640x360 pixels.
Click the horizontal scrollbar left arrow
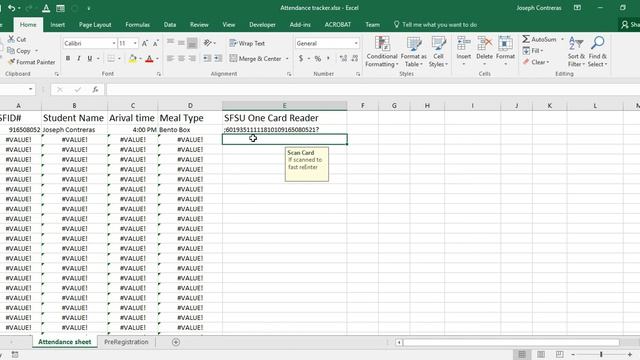399,342
